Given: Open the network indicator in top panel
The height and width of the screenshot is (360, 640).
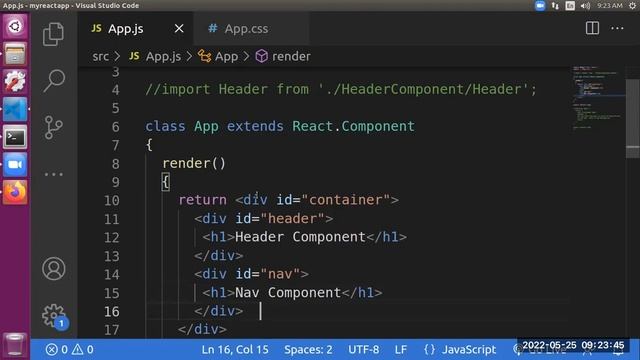Looking at the screenshot, I should (x=555, y=5).
